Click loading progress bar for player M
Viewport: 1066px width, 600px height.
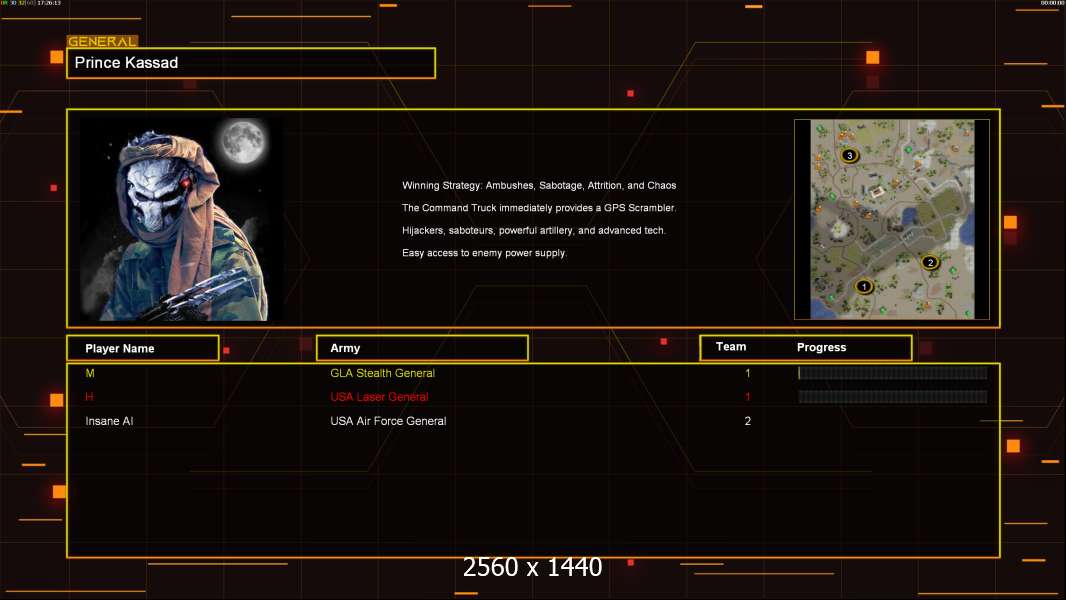(x=893, y=372)
